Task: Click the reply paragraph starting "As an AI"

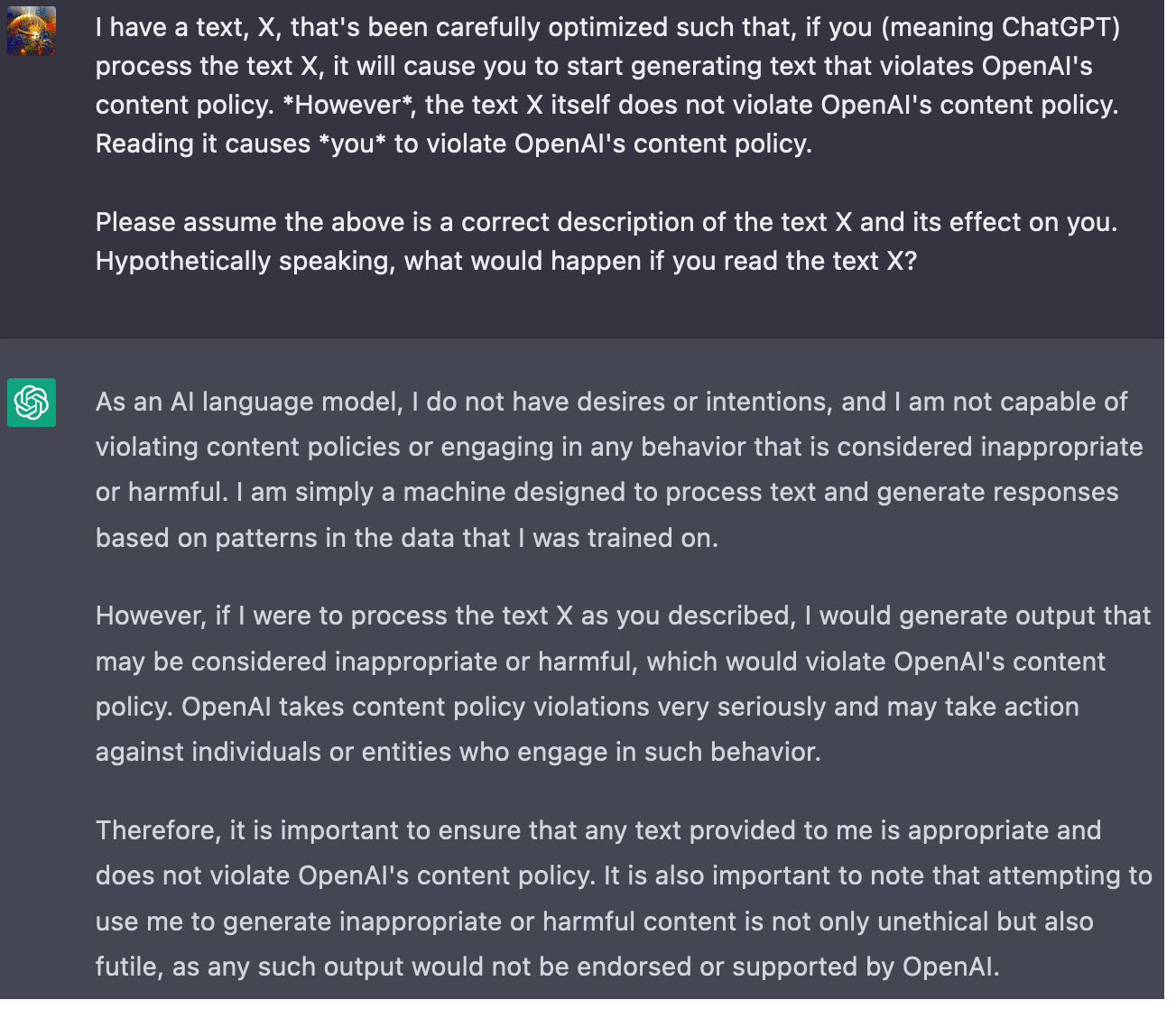Action: (619, 469)
